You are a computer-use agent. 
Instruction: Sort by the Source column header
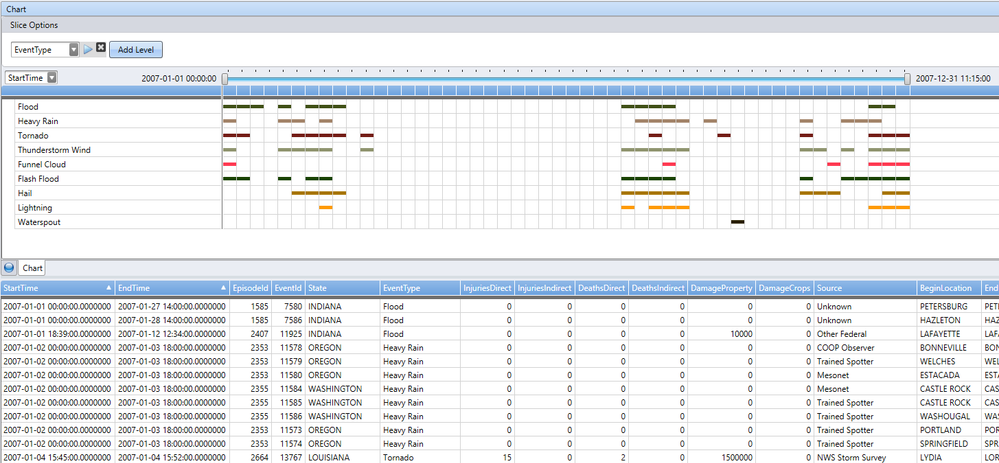click(866, 288)
